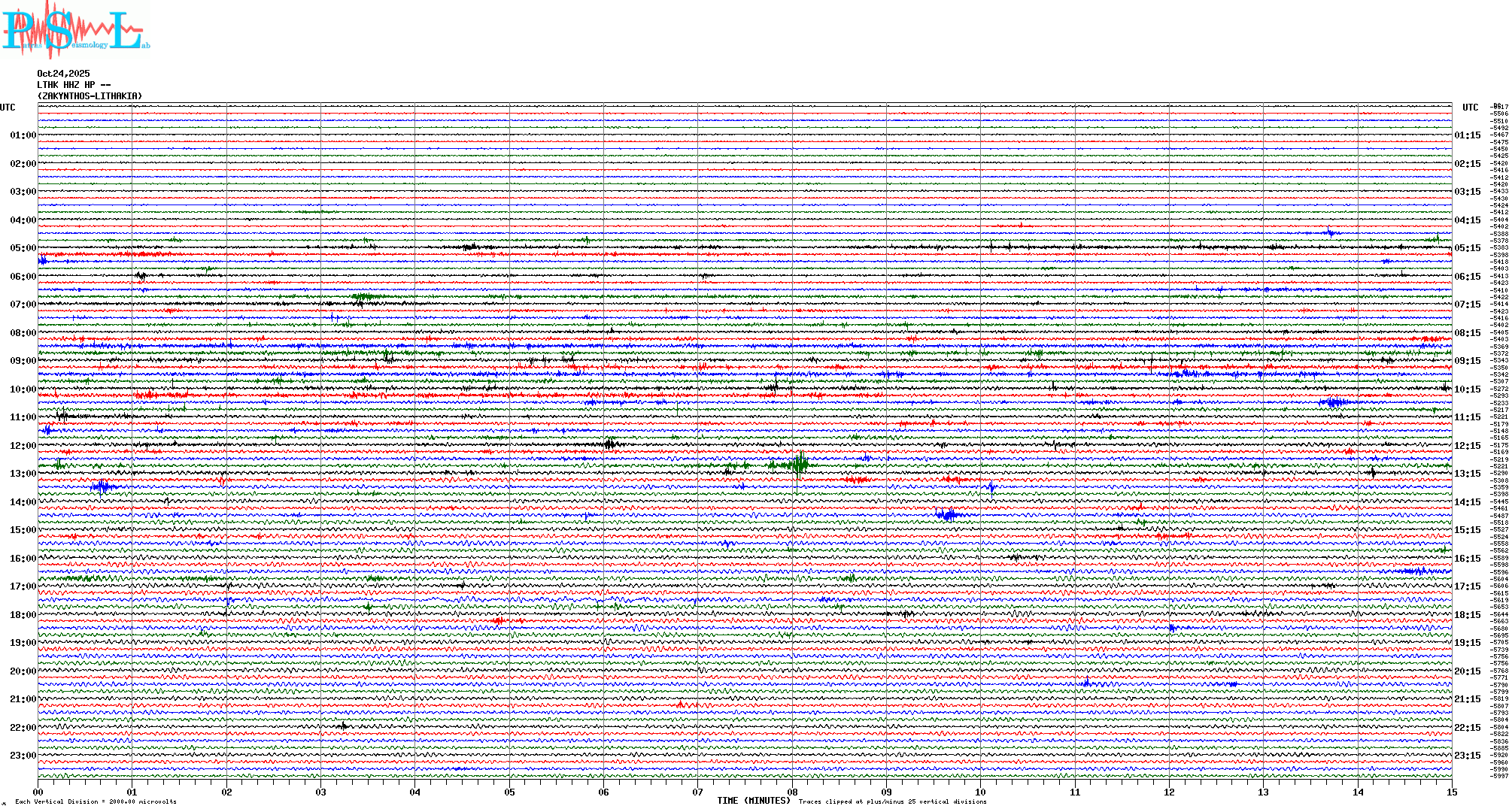Click minute 00 on the bottom axis
Screen dimensions: 1512x812
point(38,792)
